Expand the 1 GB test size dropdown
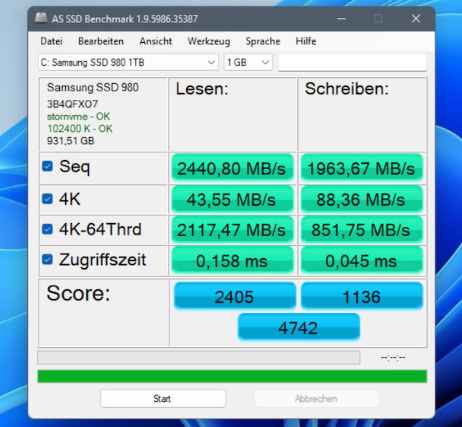The width and height of the screenshot is (462, 427). [248, 62]
